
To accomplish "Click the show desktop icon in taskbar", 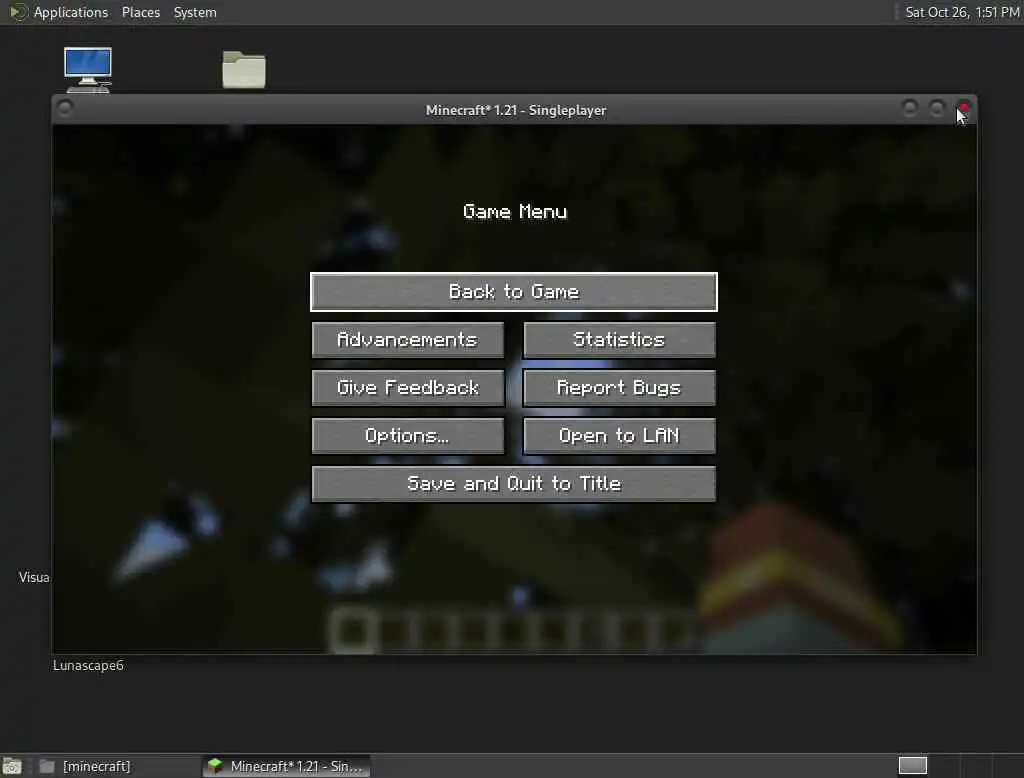I will point(12,766).
